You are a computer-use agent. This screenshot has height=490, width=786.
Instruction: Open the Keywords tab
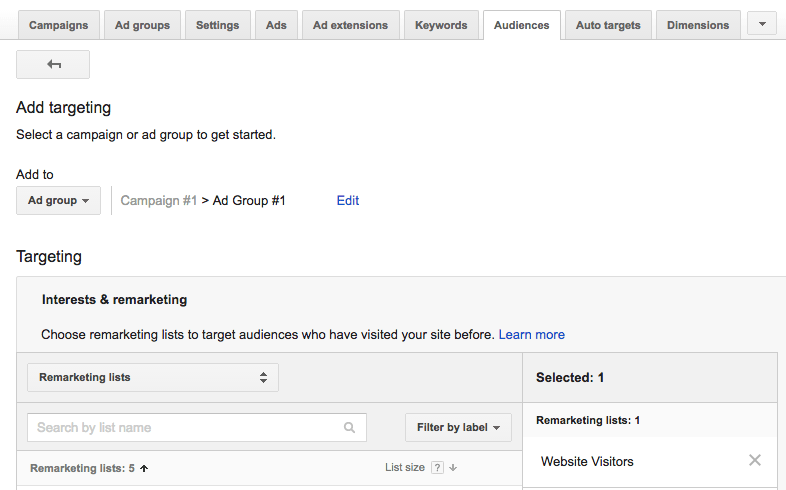point(441,25)
